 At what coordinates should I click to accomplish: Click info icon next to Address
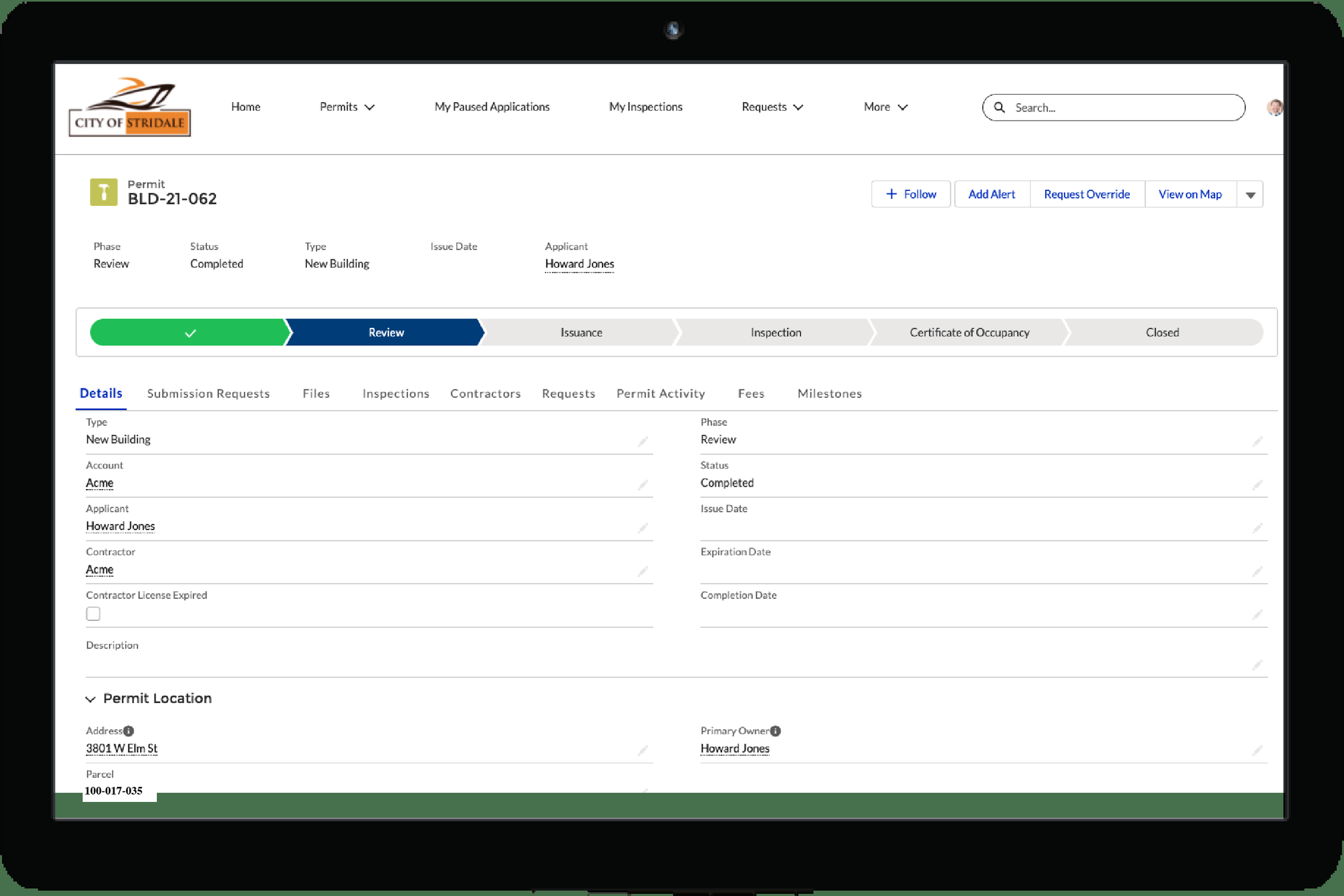(129, 730)
